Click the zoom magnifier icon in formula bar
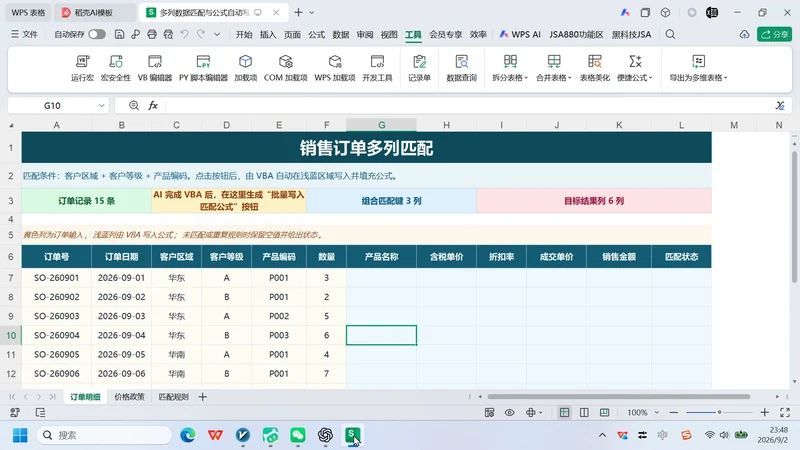 coord(134,105)
